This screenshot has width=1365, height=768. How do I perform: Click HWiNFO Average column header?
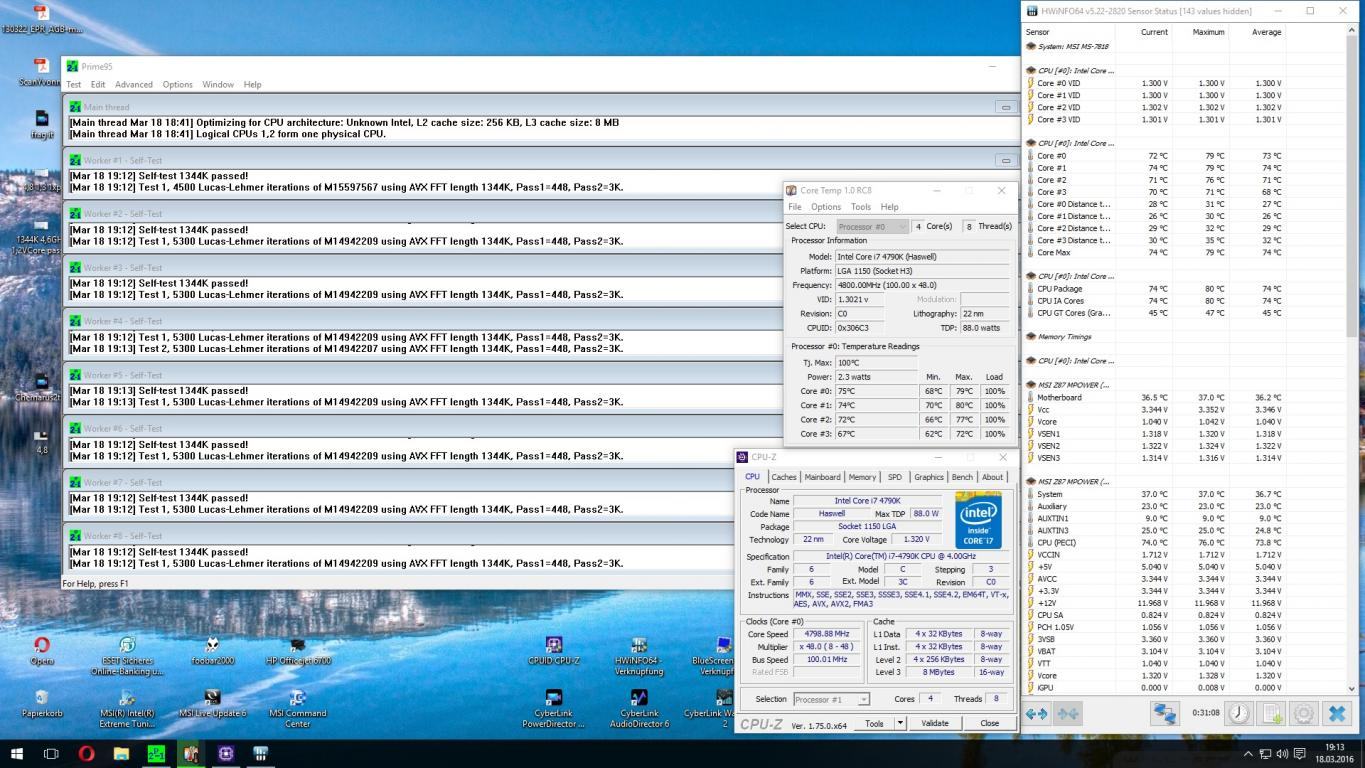point(1266,32)
